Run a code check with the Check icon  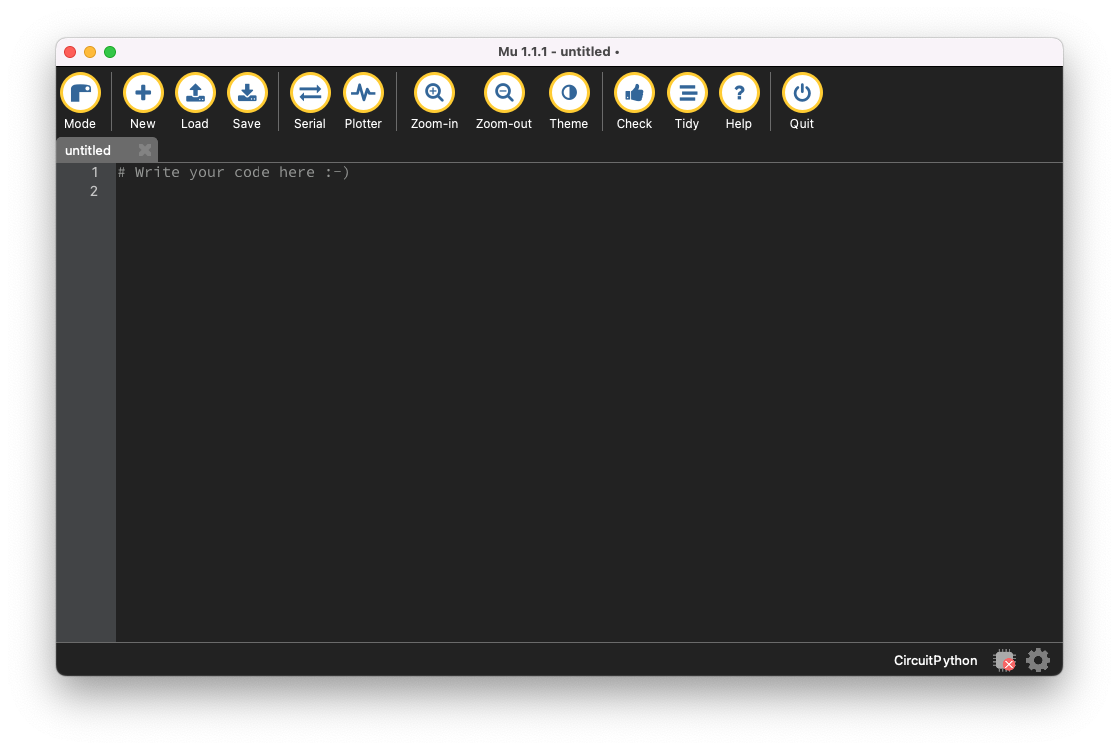click(x=634, y=92)
